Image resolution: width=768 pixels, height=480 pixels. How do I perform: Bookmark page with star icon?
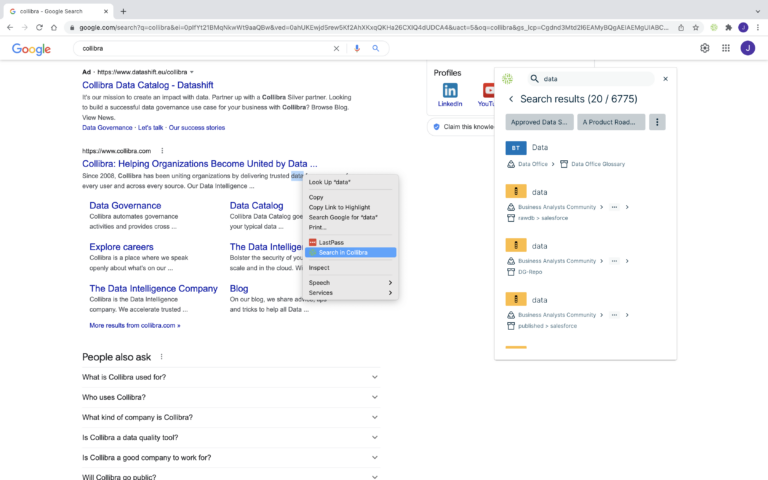pyautogui.click(x=696, y=27)
